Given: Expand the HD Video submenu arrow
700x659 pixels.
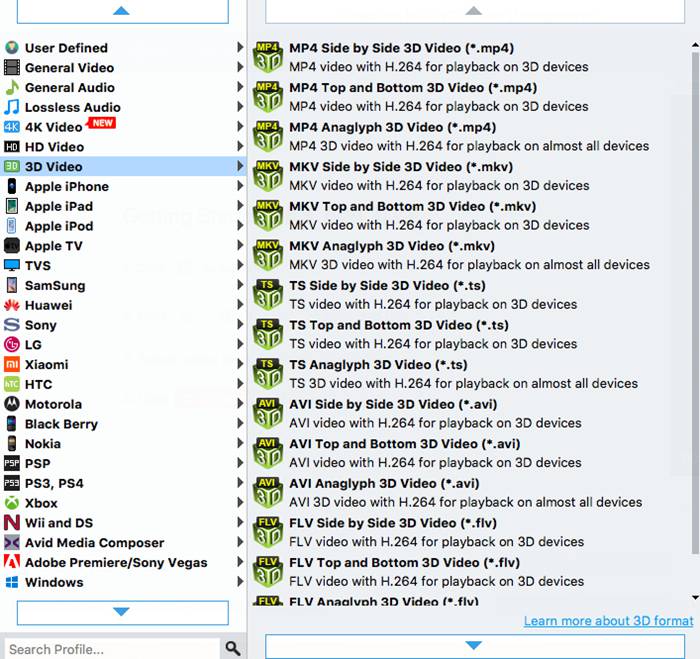Looking at the screenshot, I should (x=240, y=146).
